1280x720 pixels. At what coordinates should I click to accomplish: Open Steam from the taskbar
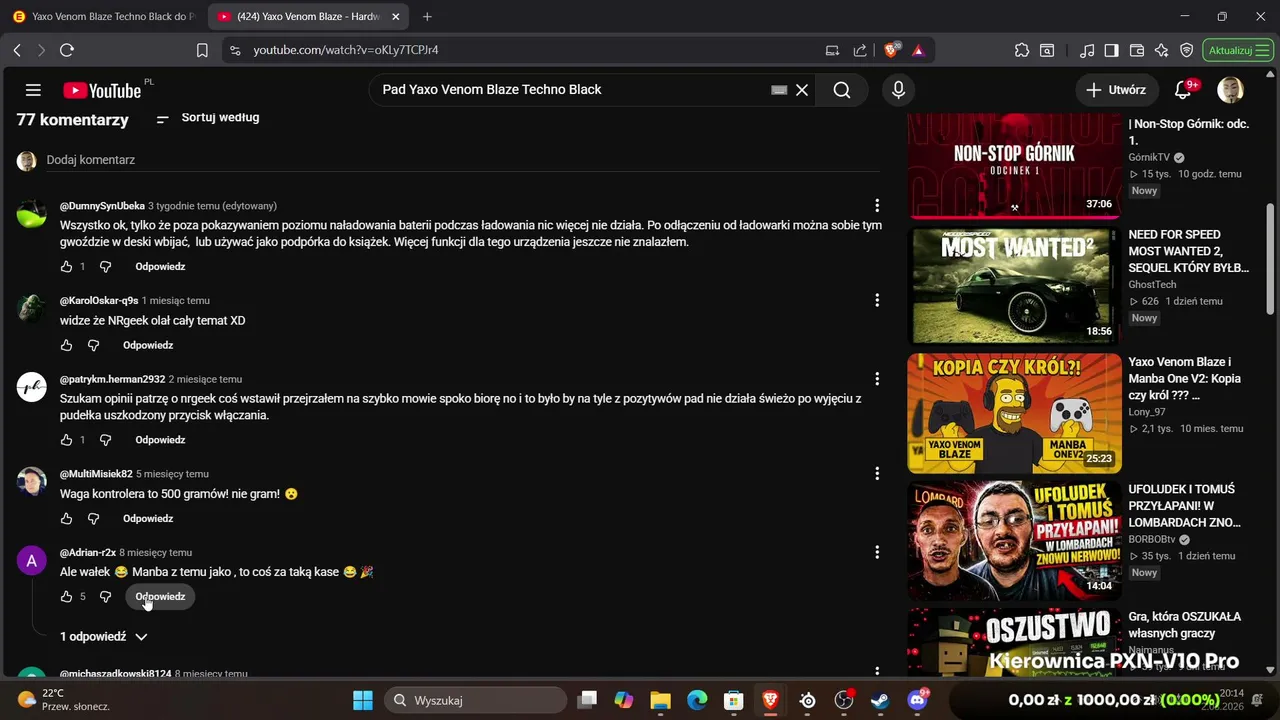tap(880, 700)
